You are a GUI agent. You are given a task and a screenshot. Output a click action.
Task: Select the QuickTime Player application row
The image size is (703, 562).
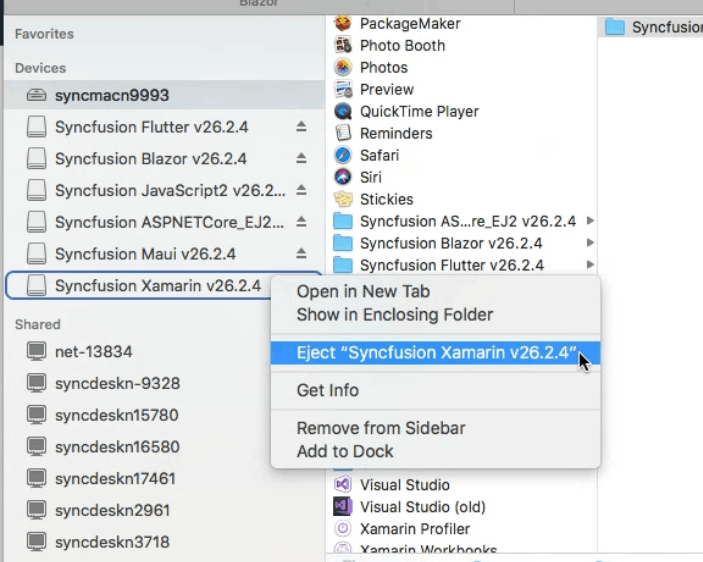click(x=462, y=111)
